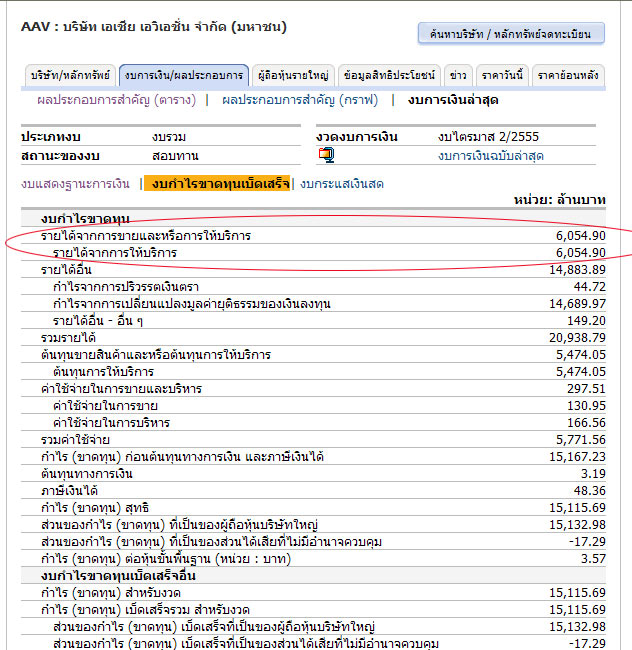Image resolution: width=632 pixels, height=650 pixels.
Task: Open ผลประกอบการสำคัญ (กราฟ) link
Action: pos(300,100)
